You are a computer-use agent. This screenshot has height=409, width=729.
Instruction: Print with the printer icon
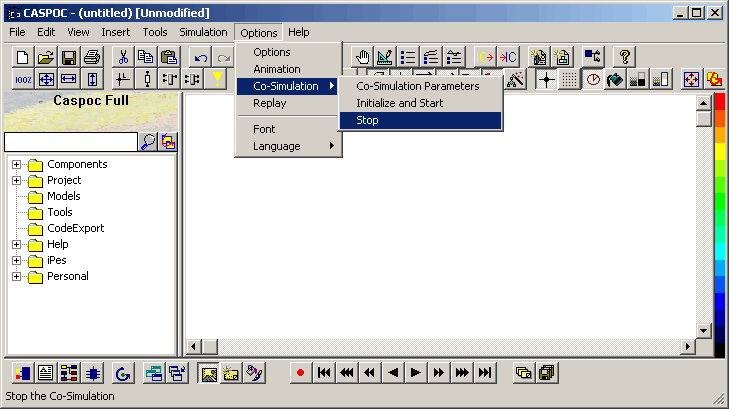tap(92, 57)
